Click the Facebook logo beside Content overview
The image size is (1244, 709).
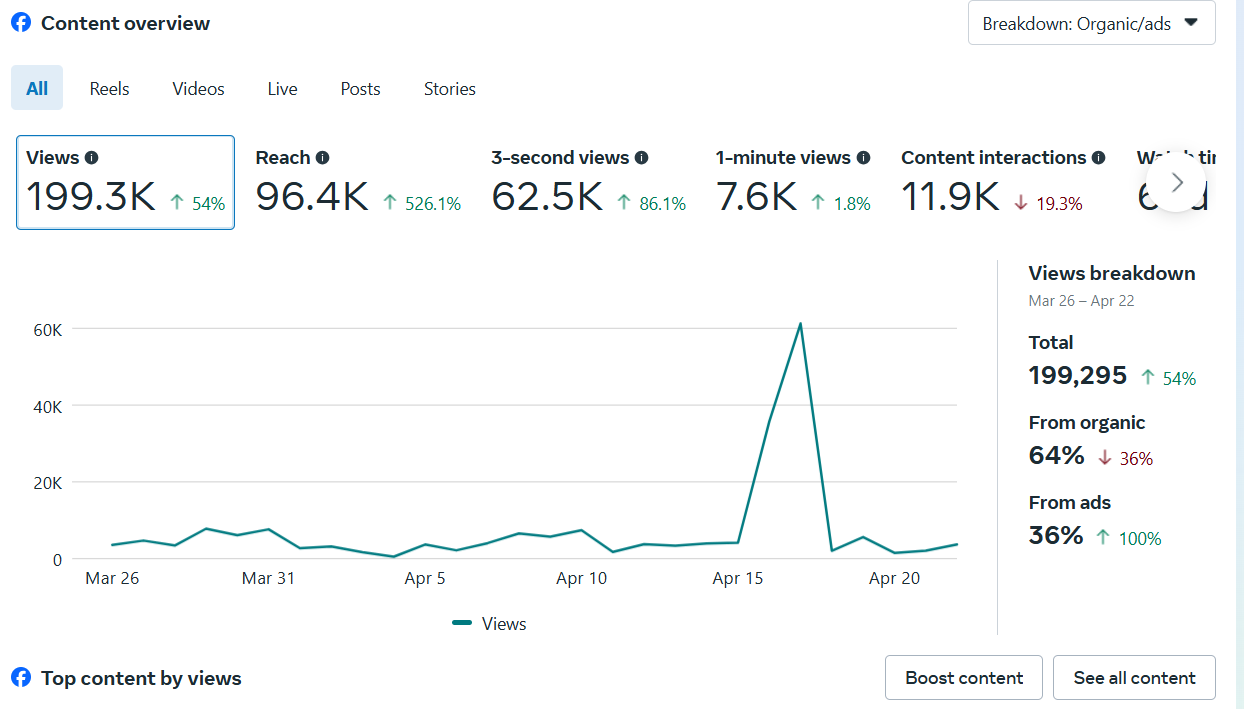(x=20, y=22)
